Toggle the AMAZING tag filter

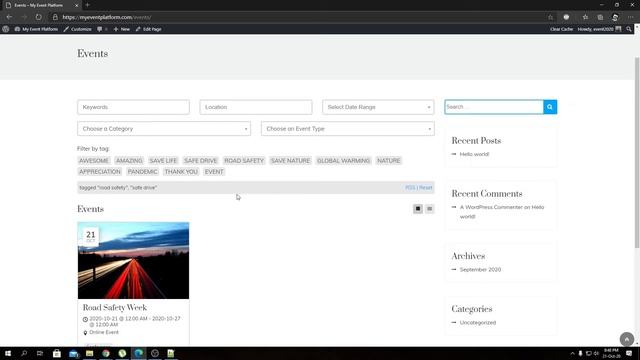pyautogui.click(x=129, y=161)
